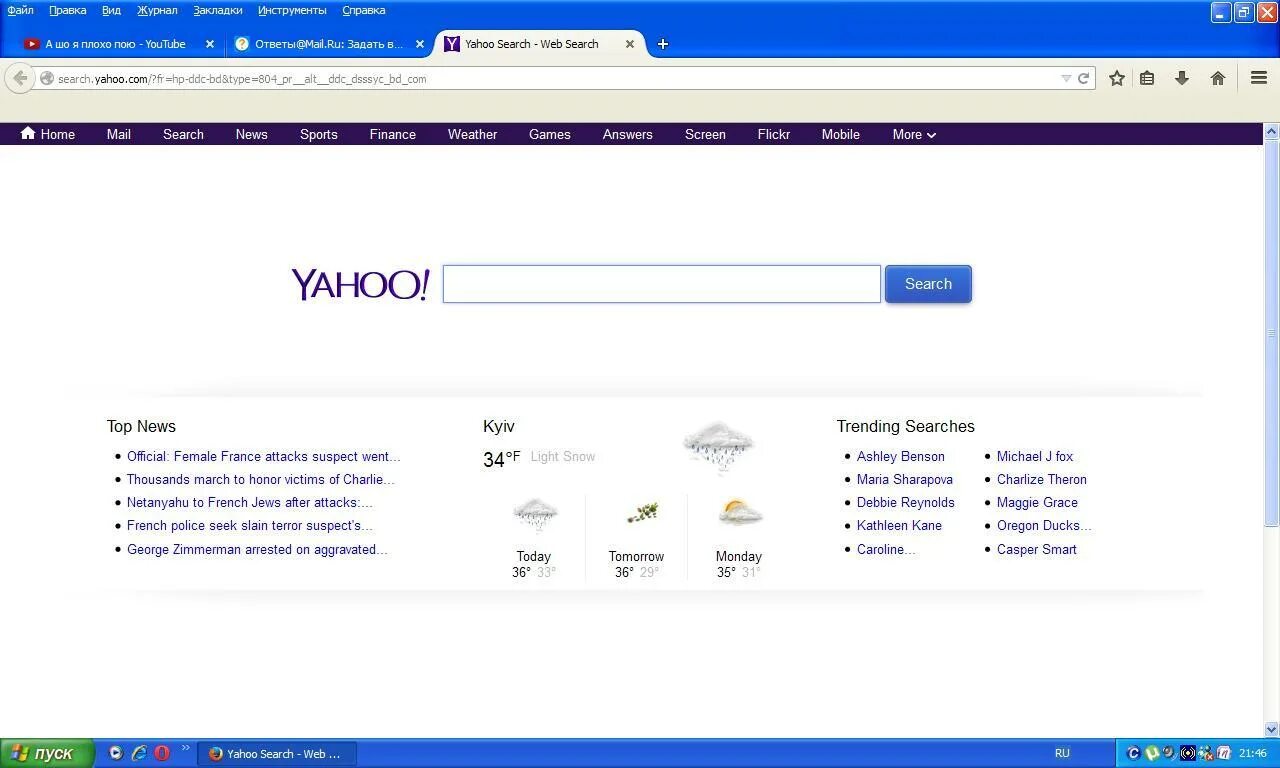Open Maria Sharapova trending search
1280x768 pixels.
pyautogui.click(x=905, y=479)
